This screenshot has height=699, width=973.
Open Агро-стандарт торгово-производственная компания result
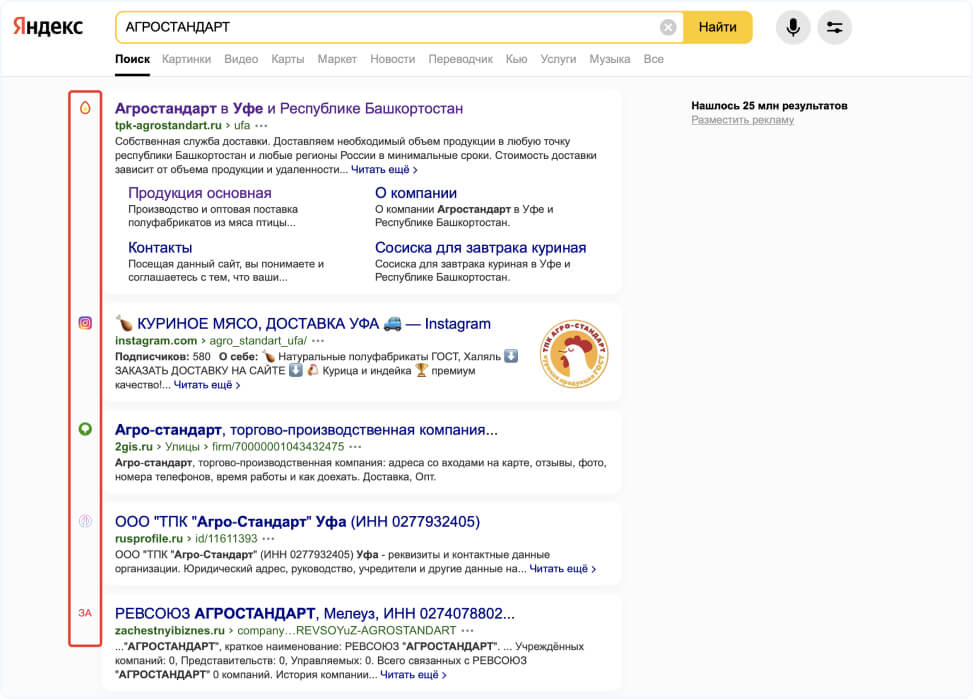tap(306, 430)
